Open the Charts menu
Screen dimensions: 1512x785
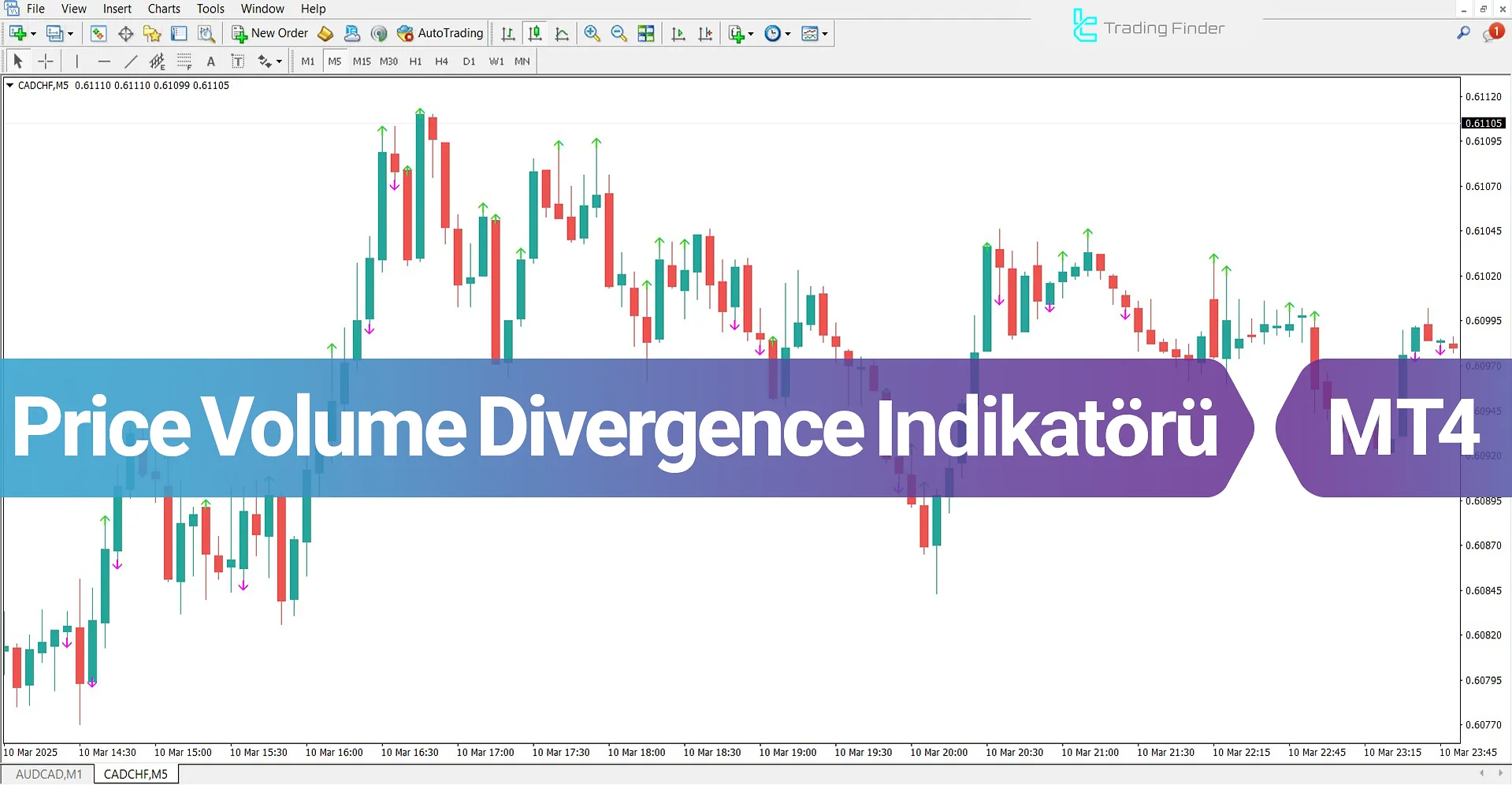pyautogui.click(x=163, y=9)
